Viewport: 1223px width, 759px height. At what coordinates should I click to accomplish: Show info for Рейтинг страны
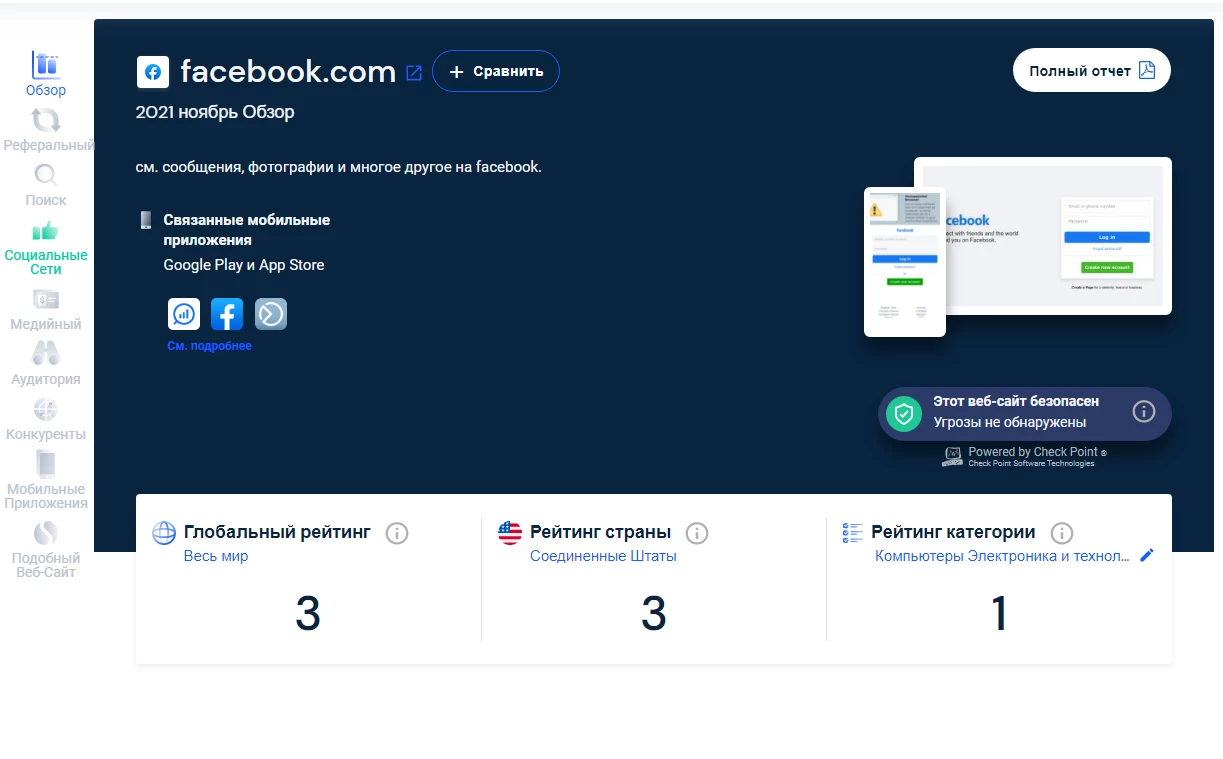(697, 533)
